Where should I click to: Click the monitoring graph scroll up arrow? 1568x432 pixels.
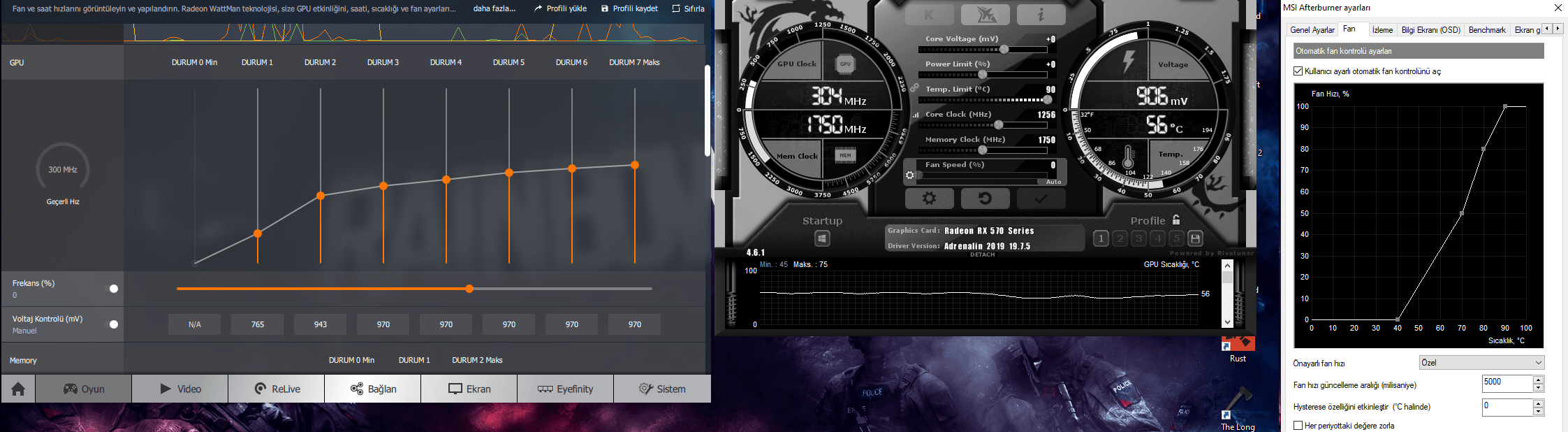[x=1227, y=266]
